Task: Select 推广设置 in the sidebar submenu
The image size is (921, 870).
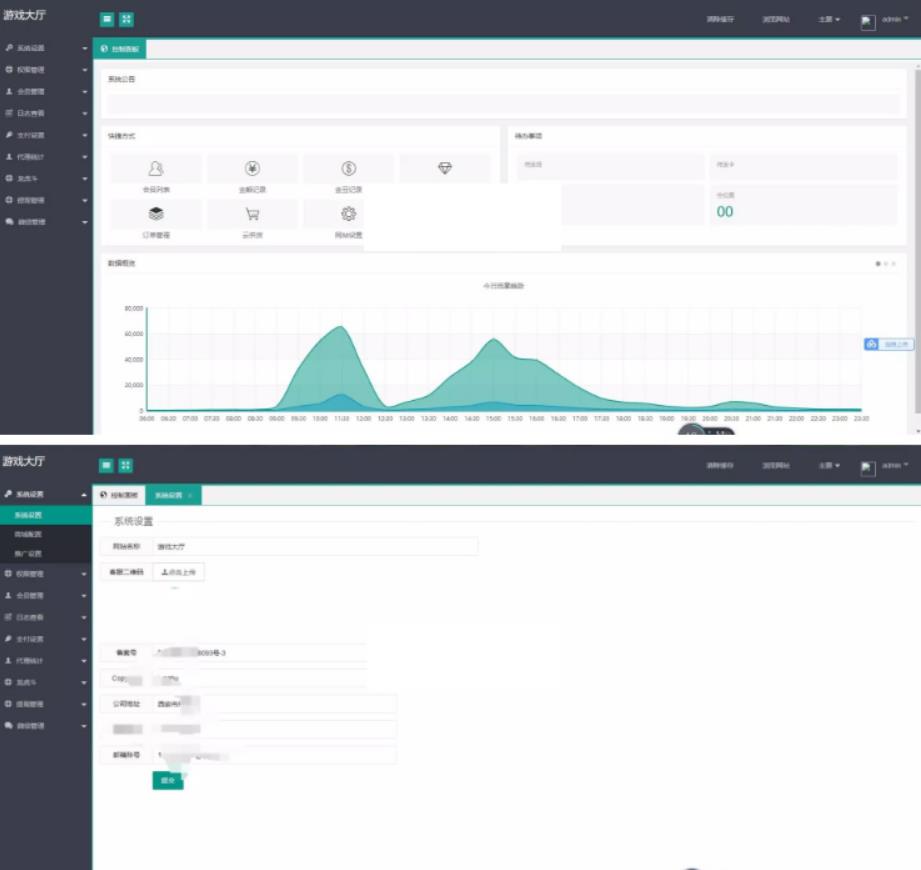Action: [x=29, y=553]
